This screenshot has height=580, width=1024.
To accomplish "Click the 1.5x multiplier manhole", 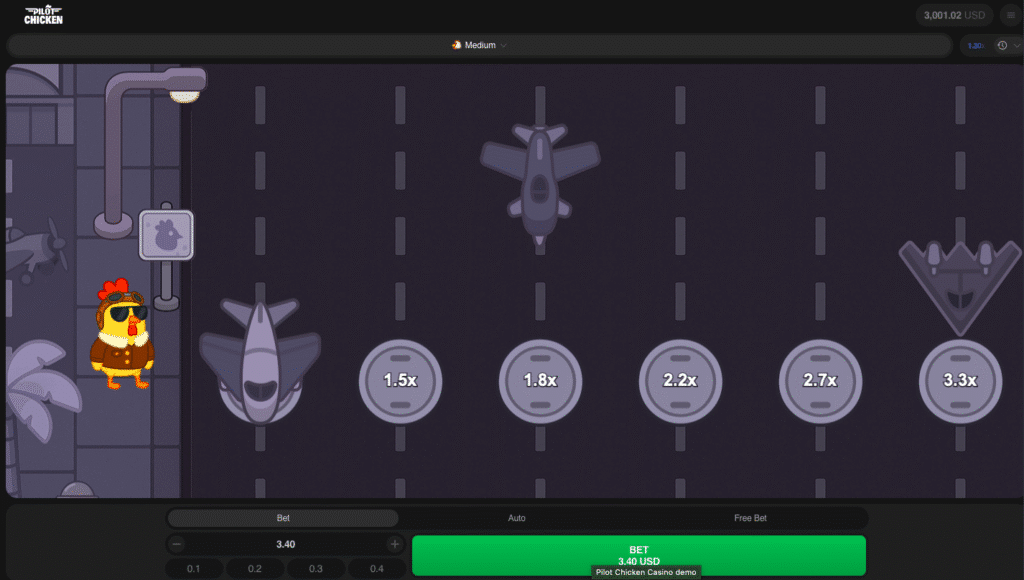I will (x=399, y=380).
